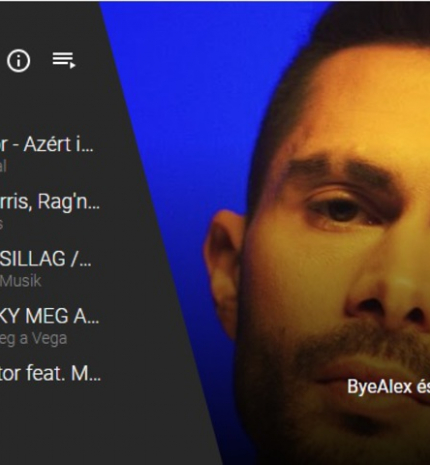The height and width of the screenshot is (465, 430).
Task: Click the "eg a Vega" channel subtitle
Action: click(33, 339)
